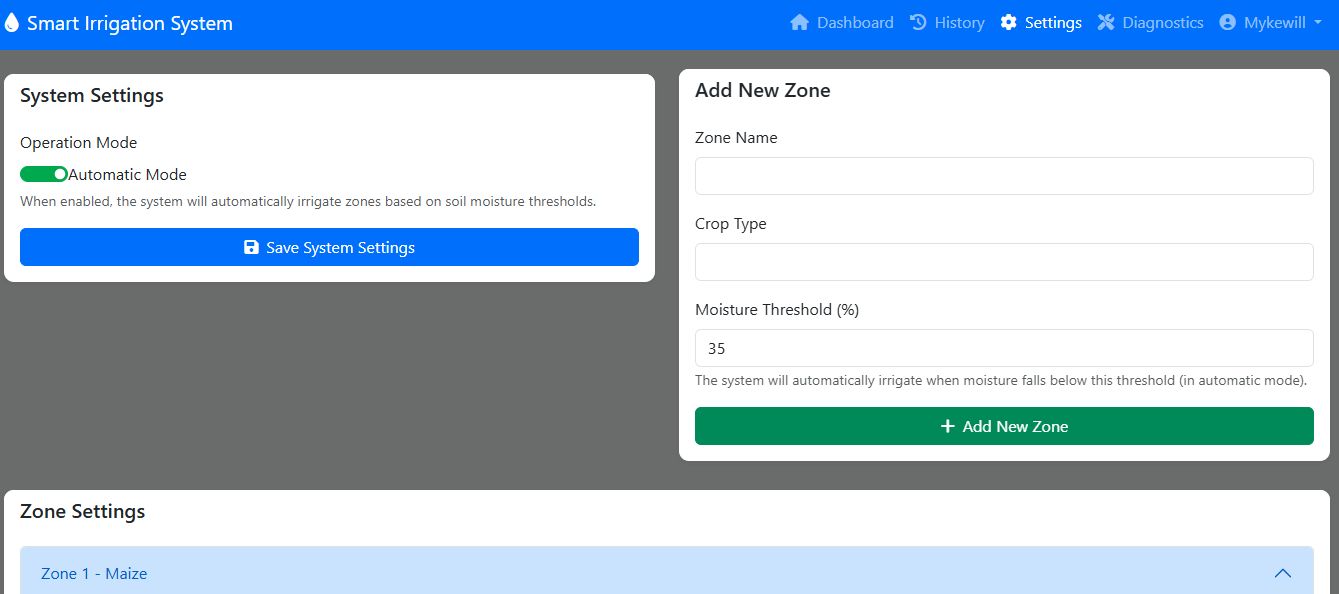Click the Dashboard house icon

[x=799, y=22]
